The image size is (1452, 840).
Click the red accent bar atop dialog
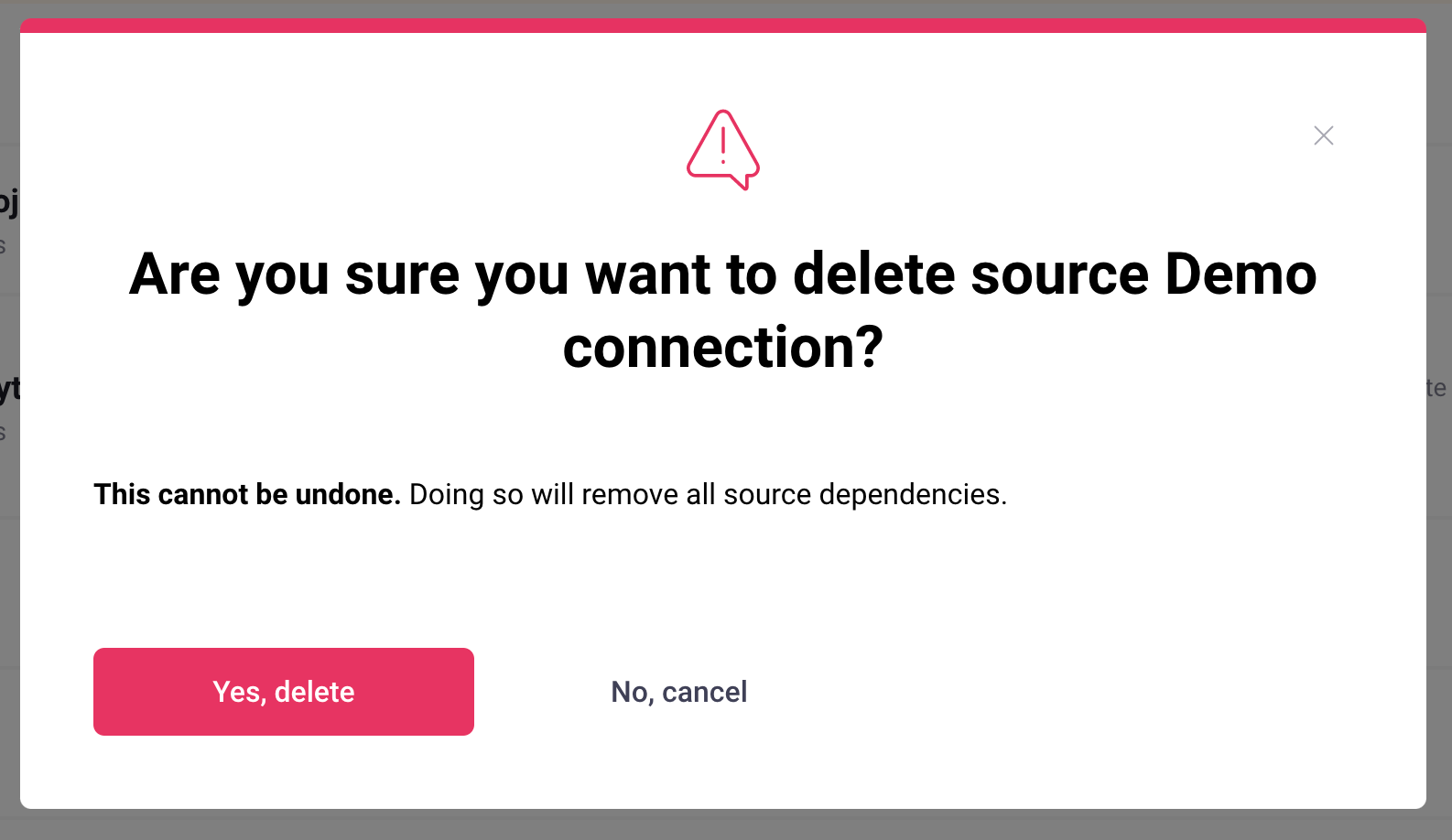point(722,26)
